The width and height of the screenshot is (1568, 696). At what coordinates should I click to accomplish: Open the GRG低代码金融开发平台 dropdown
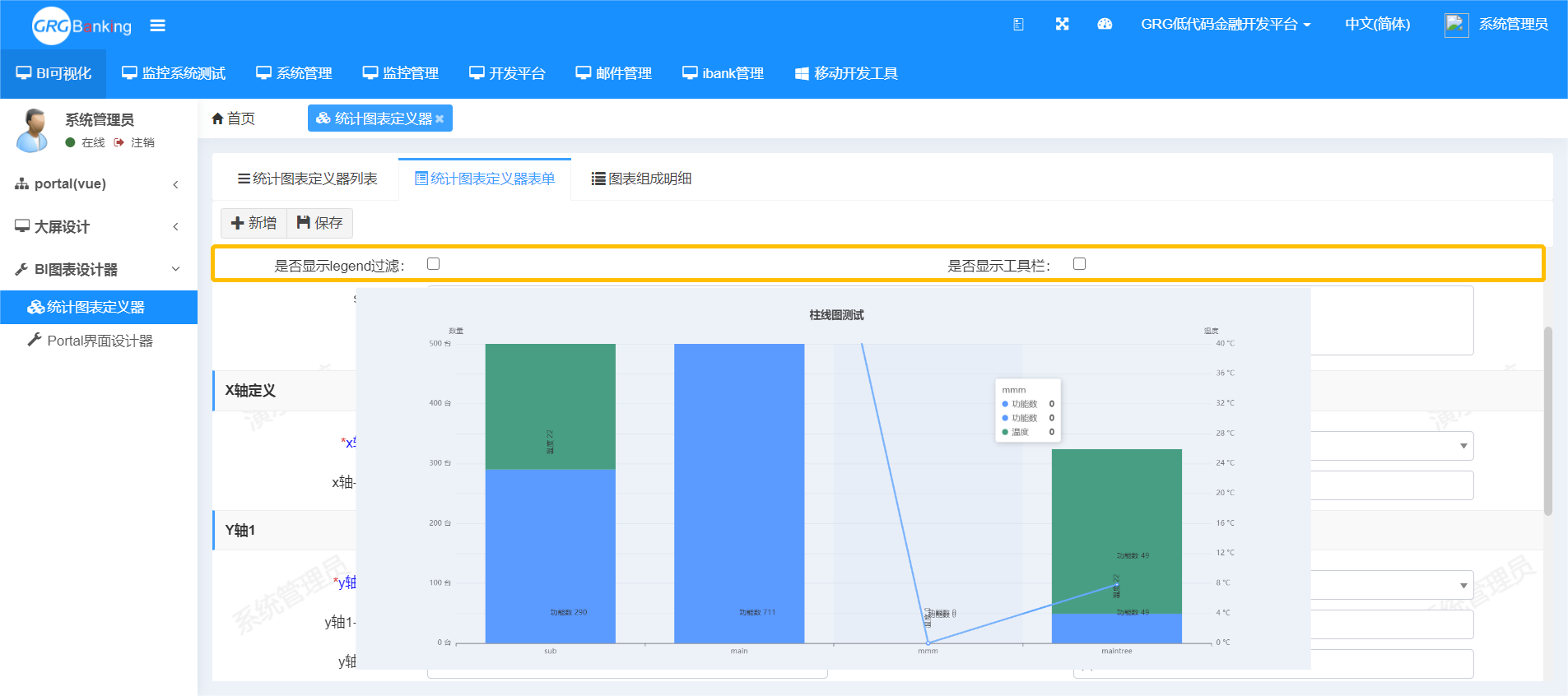coord(1226,25)
